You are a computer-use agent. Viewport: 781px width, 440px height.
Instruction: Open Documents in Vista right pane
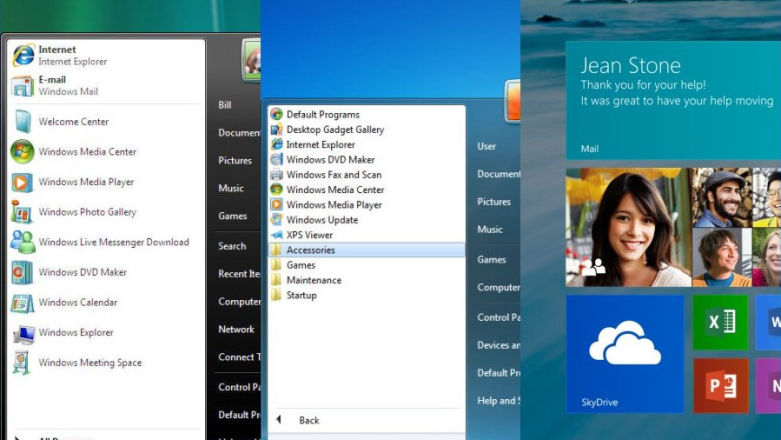pos(239,133)
